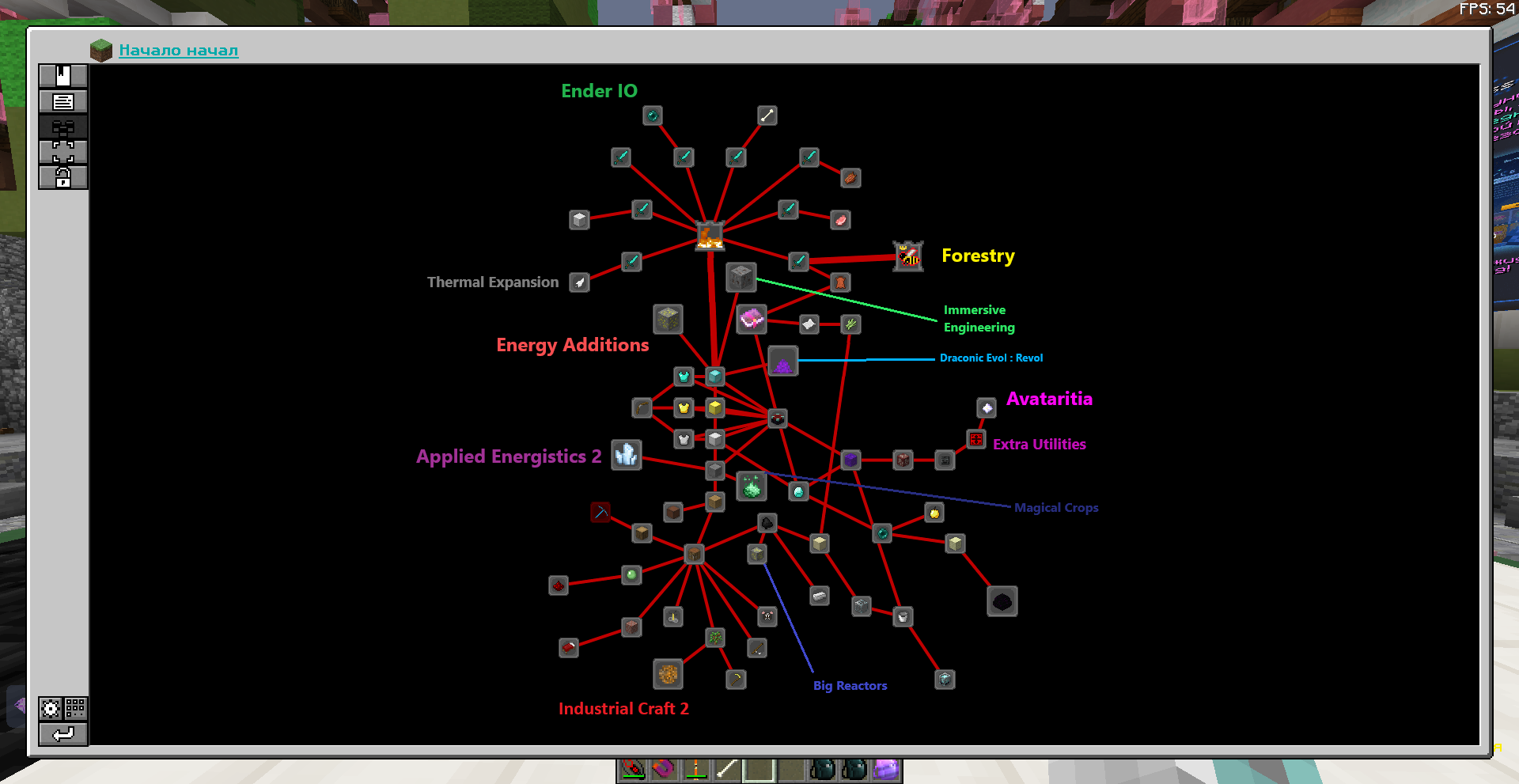This screenshot has width=1519, height=784.
Task: Click the grid layout button
Action: point(75,708)
